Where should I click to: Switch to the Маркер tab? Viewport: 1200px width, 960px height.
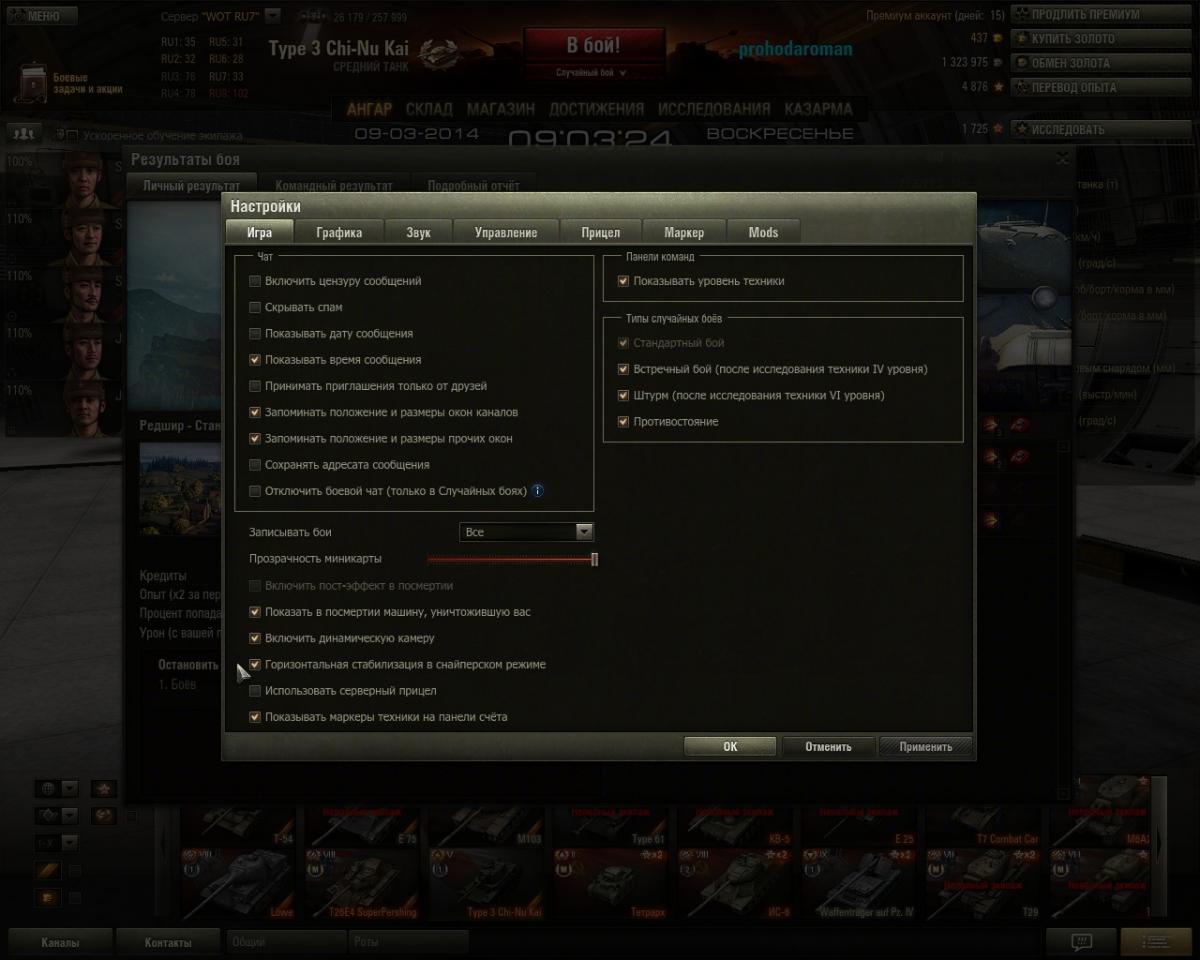(684, 232)
